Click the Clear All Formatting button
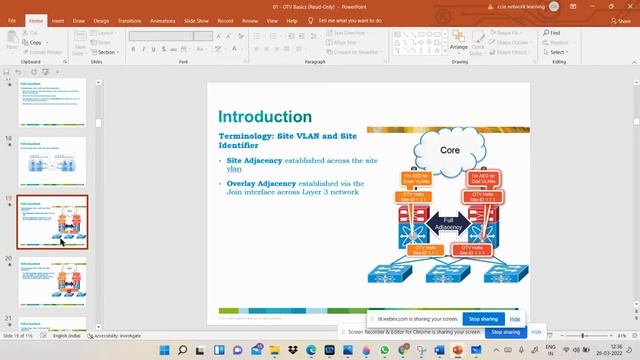The image size is (640, 360). click(241, 36)
